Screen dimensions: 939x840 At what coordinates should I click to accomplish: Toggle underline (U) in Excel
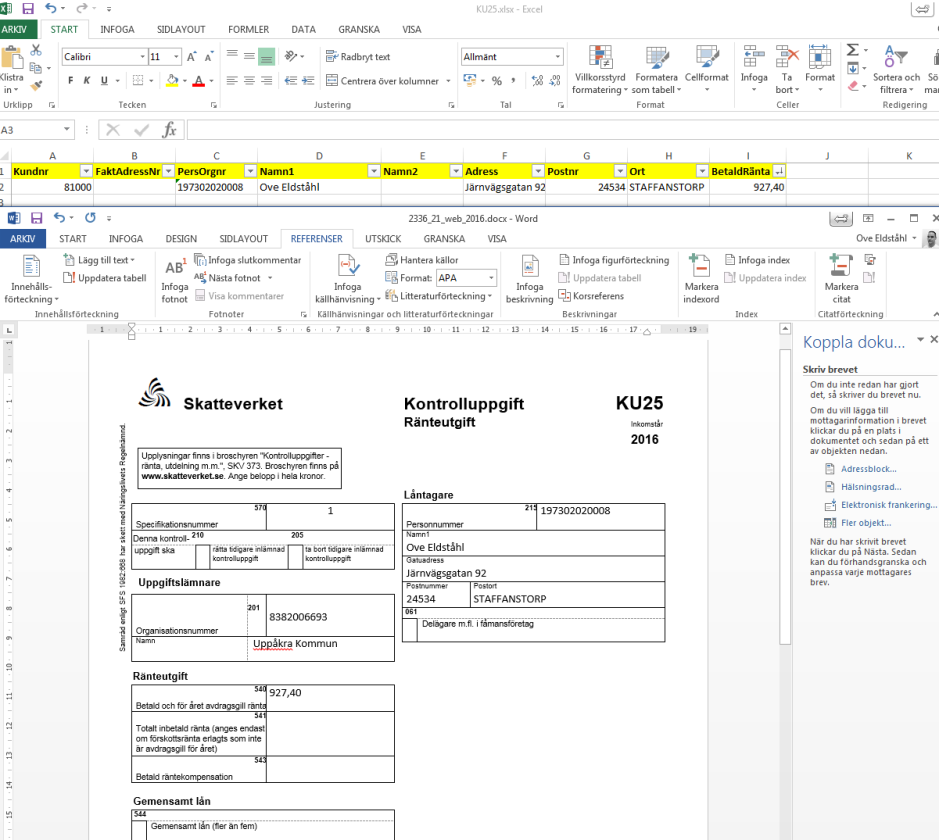click(x=104, y=80)
